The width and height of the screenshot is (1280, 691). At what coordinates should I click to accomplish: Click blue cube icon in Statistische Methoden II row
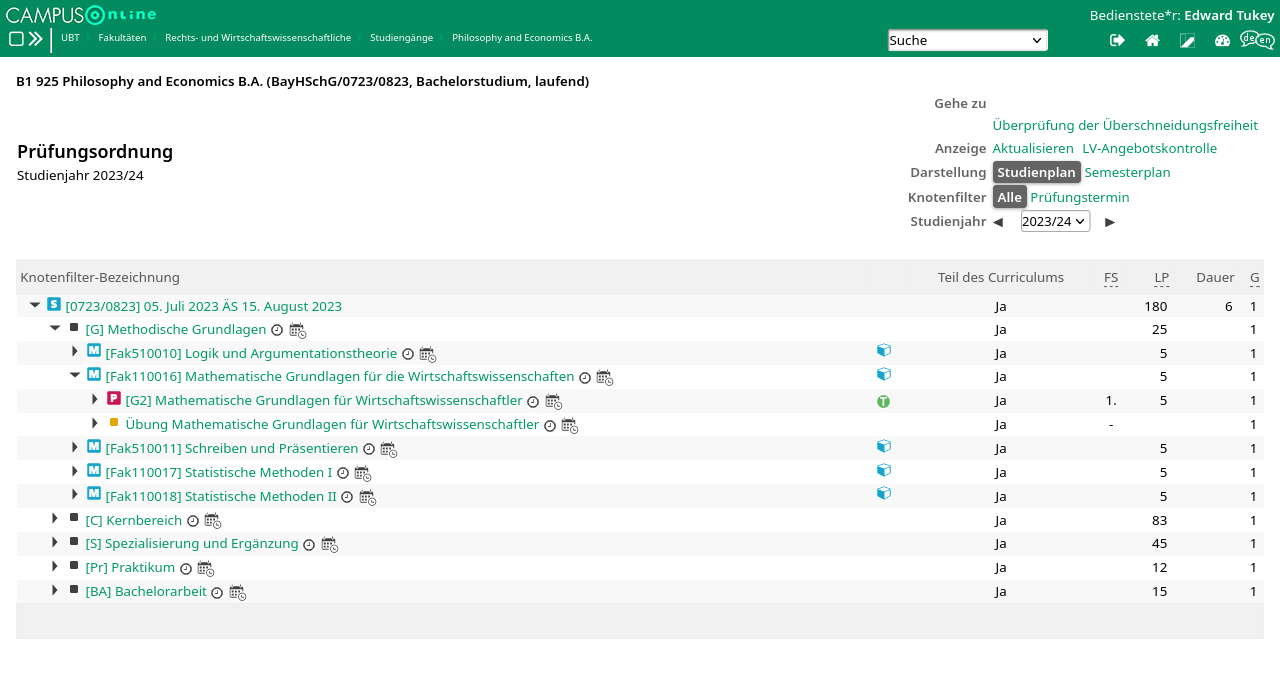tap(884, 493)
